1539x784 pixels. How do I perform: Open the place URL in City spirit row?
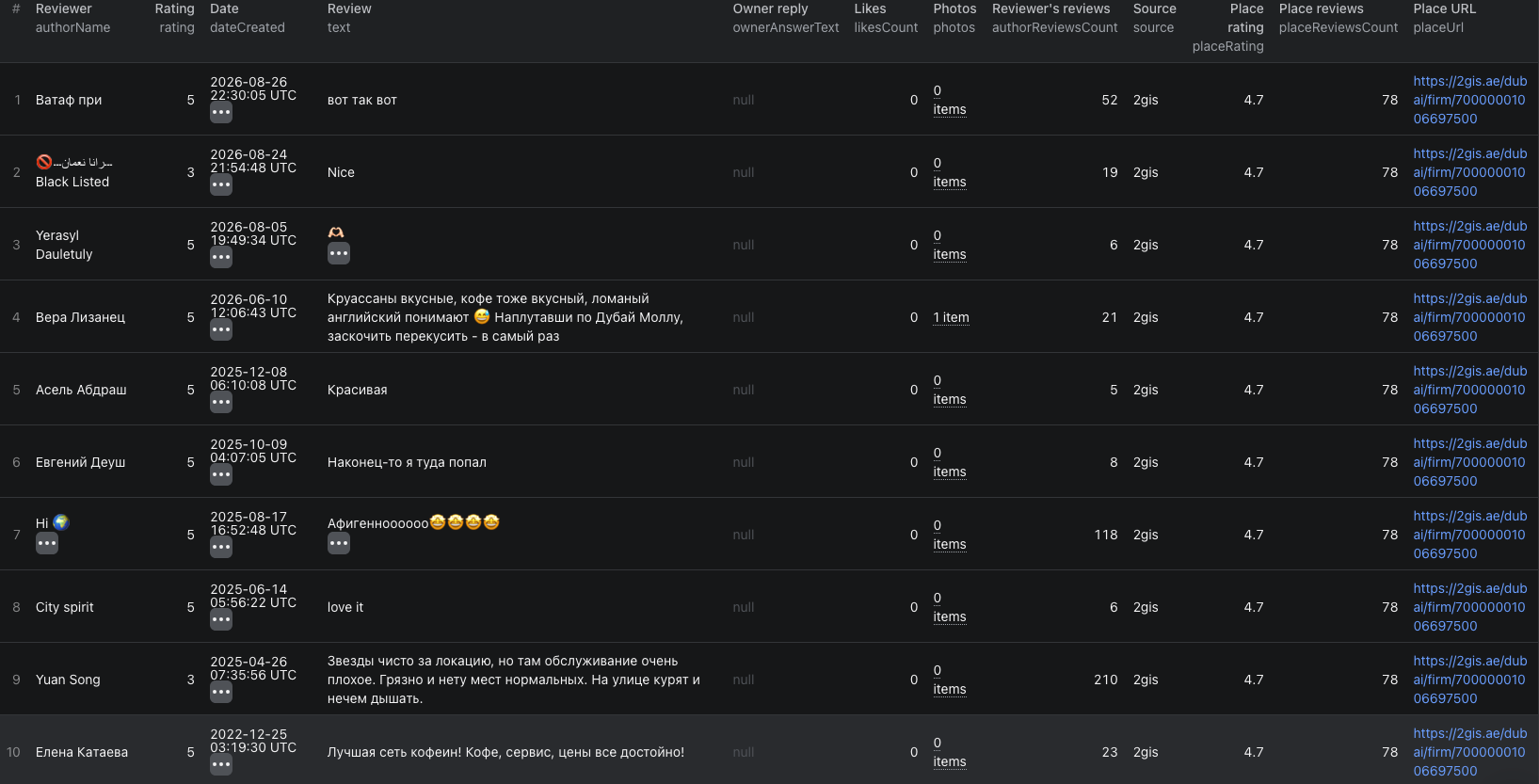click(1470, 607)
